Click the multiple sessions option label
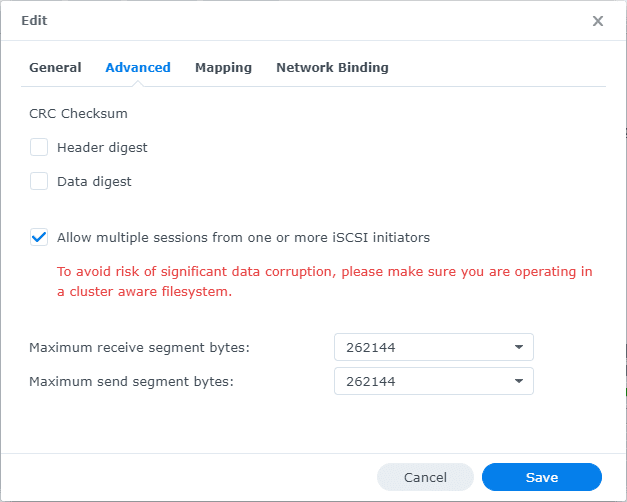 (x=243, y=238)
